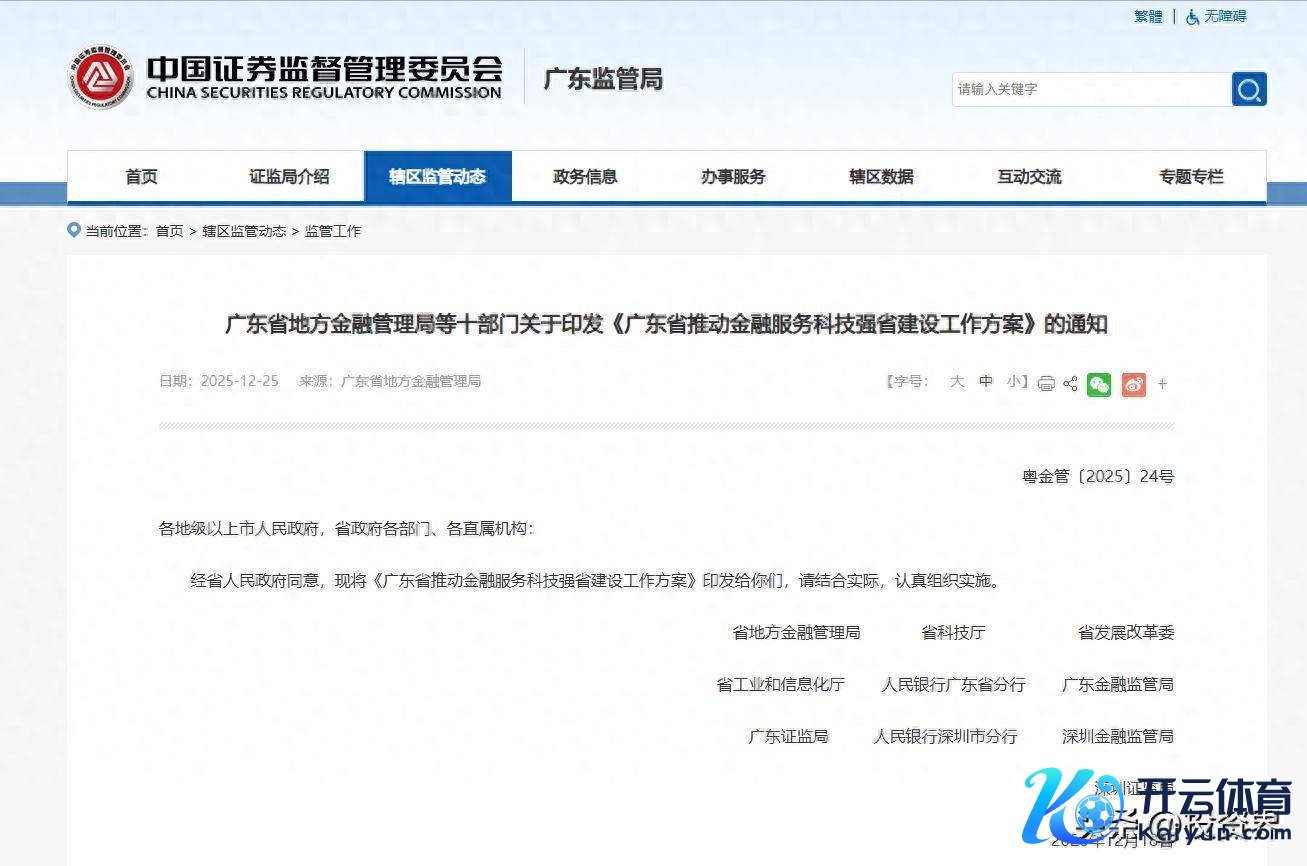Screen dimensions: 1307x866
Task: Click the 无障碍 accessibility wheelchair icon
Action: [1192, 17]
